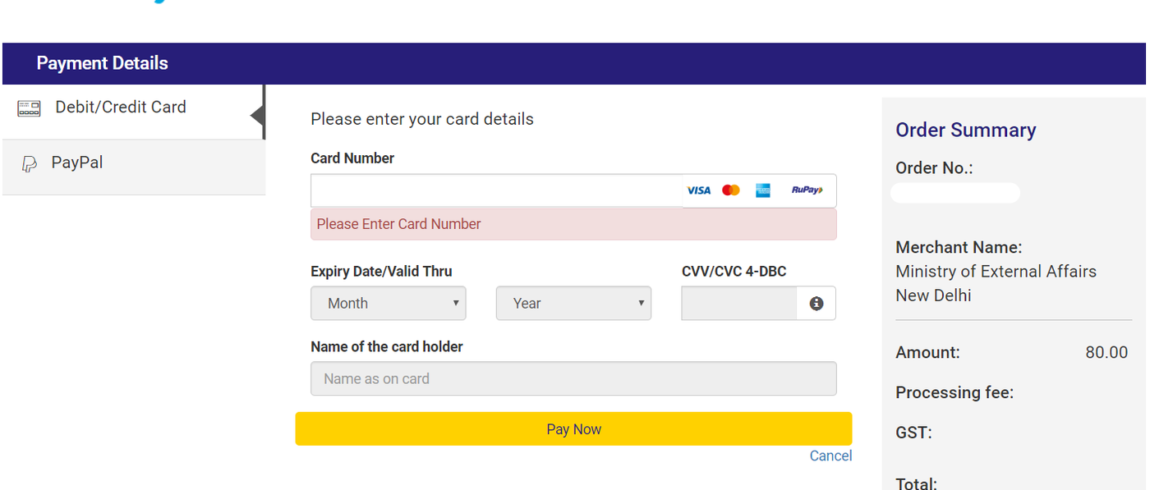Click the Visa logo in card field
Image resolution: width=1150 pixels, height=490 pixels.
698,191
